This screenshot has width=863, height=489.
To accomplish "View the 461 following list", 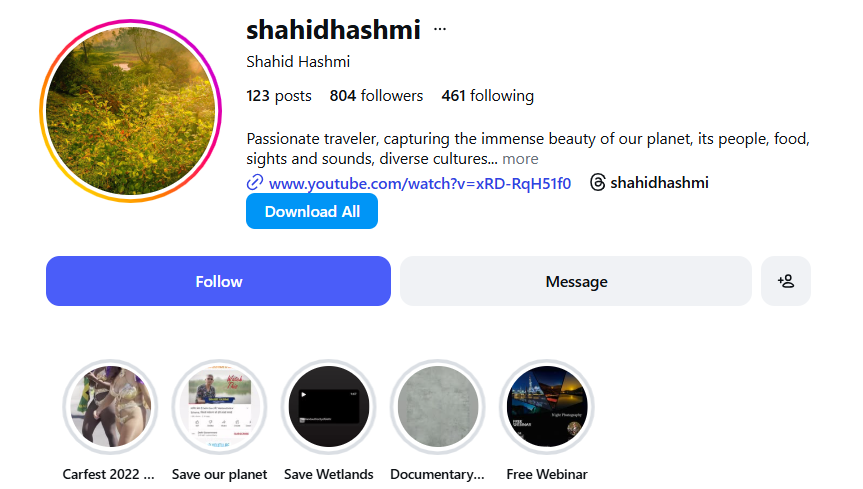I will pyautogui.click(x=488, y=96).
